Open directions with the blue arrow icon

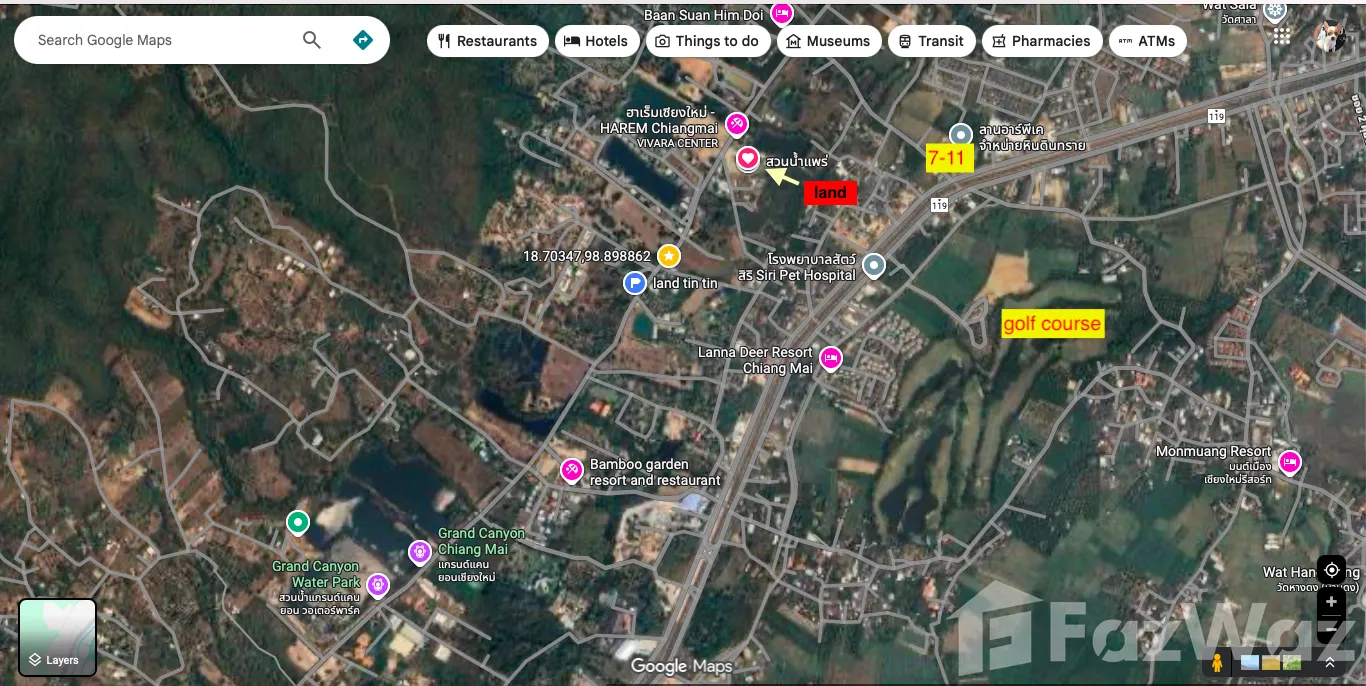click(362, 40)
